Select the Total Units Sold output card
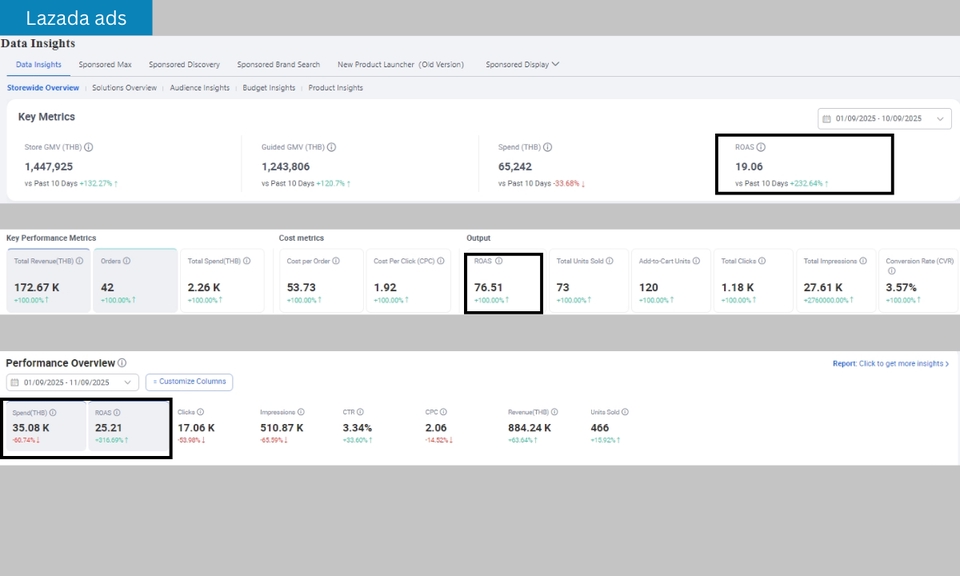The width and height of the screenshot is (960, 576). [x=588, y=280]
